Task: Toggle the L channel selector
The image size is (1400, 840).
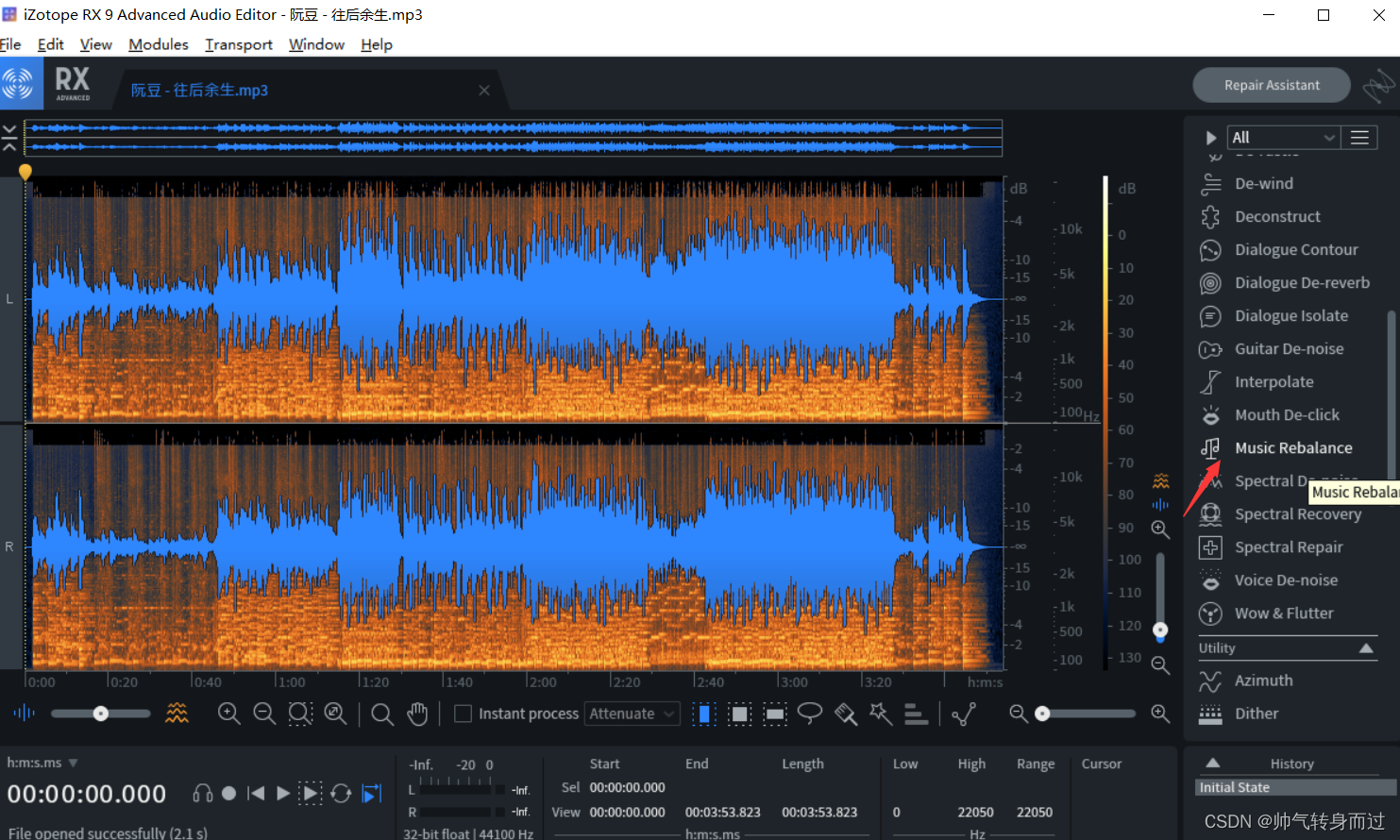Action: tap(9, 299)
